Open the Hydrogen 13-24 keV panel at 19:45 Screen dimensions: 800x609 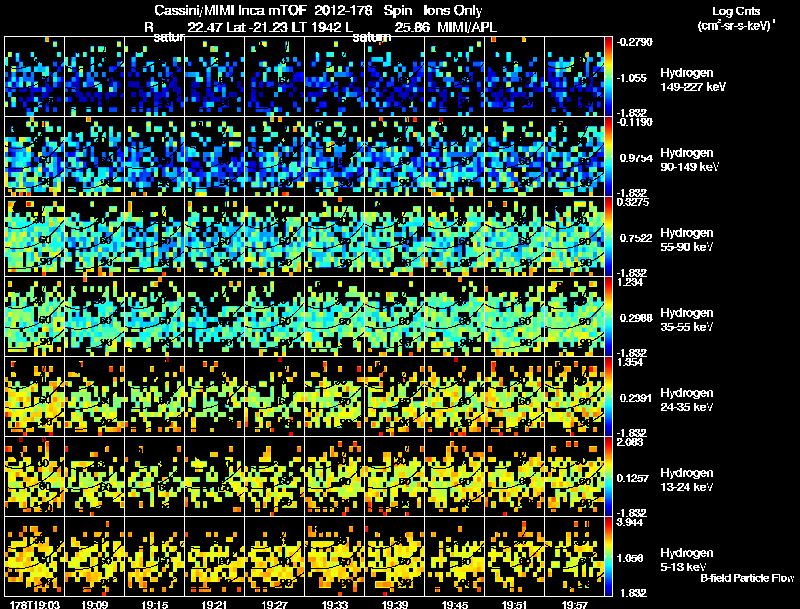coord(455,477)
